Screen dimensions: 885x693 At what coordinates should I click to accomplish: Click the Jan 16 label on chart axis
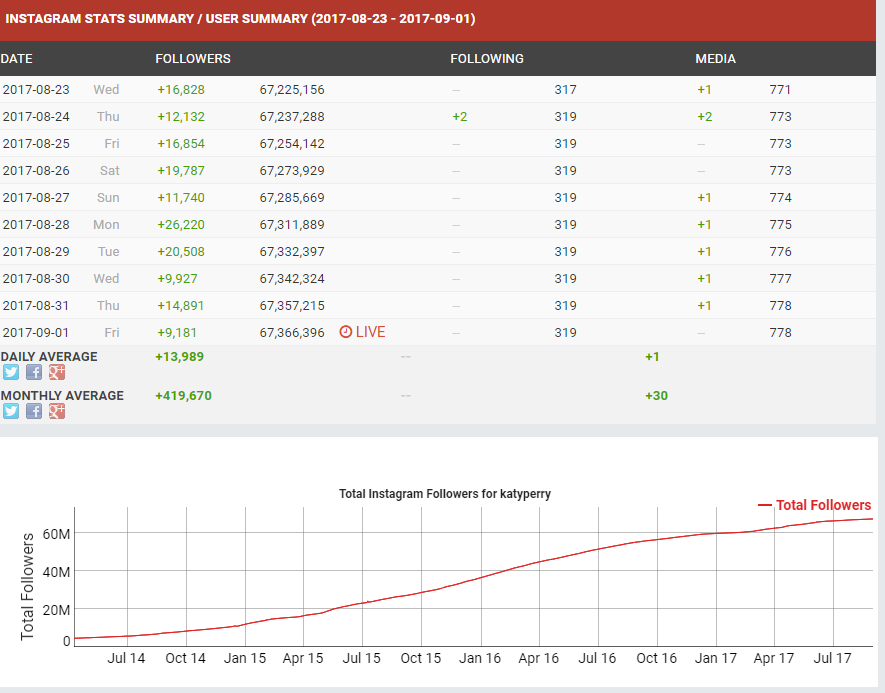point(480,658)
